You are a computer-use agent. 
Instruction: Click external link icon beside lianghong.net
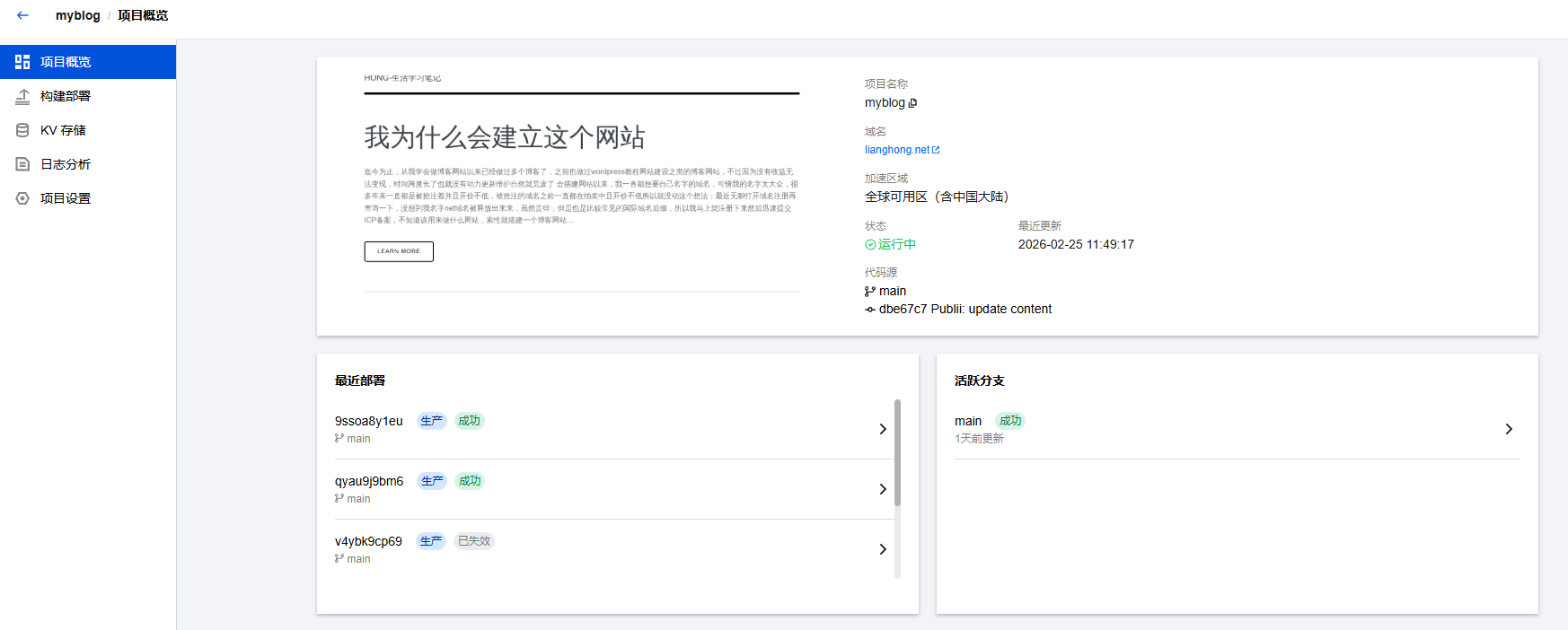[936, 150]
